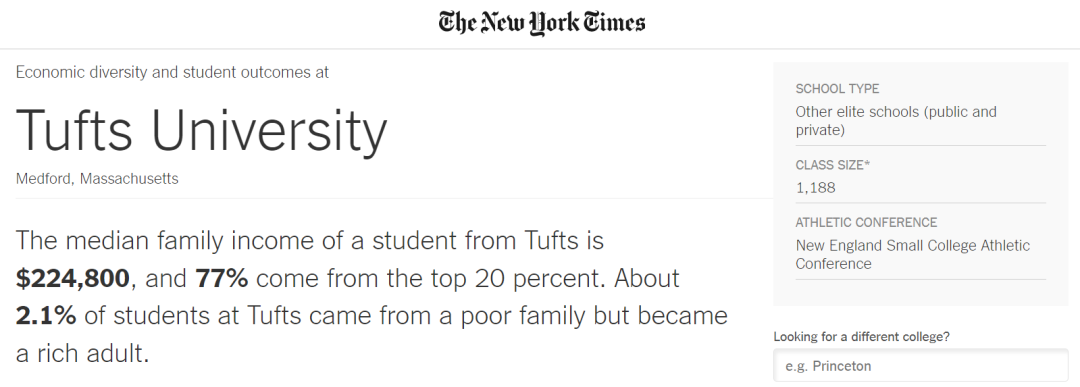Click 'Looking for a different college?' label

click(861, 337)
